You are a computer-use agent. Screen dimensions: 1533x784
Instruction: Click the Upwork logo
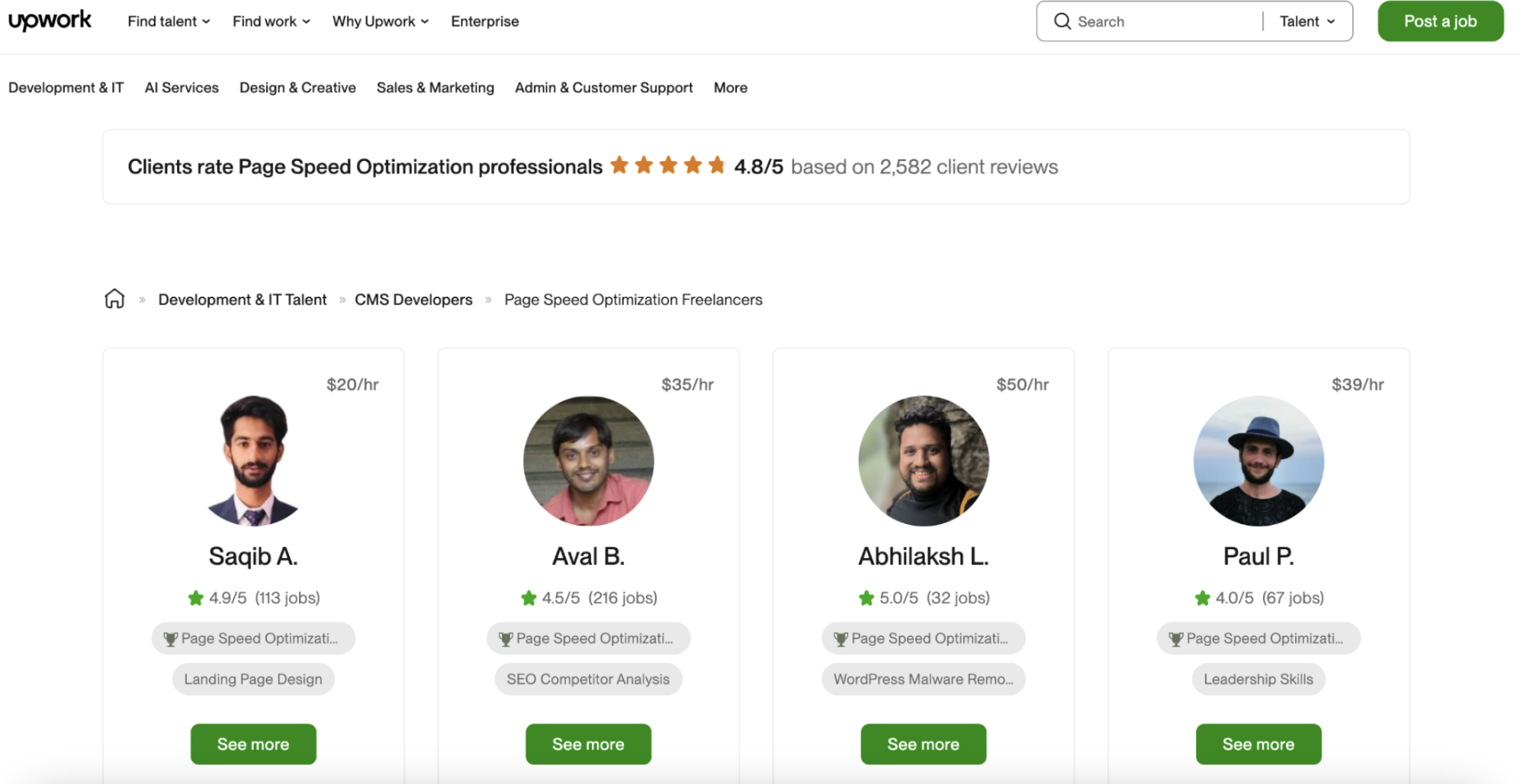pyautogui.click(x=50, y=21)
